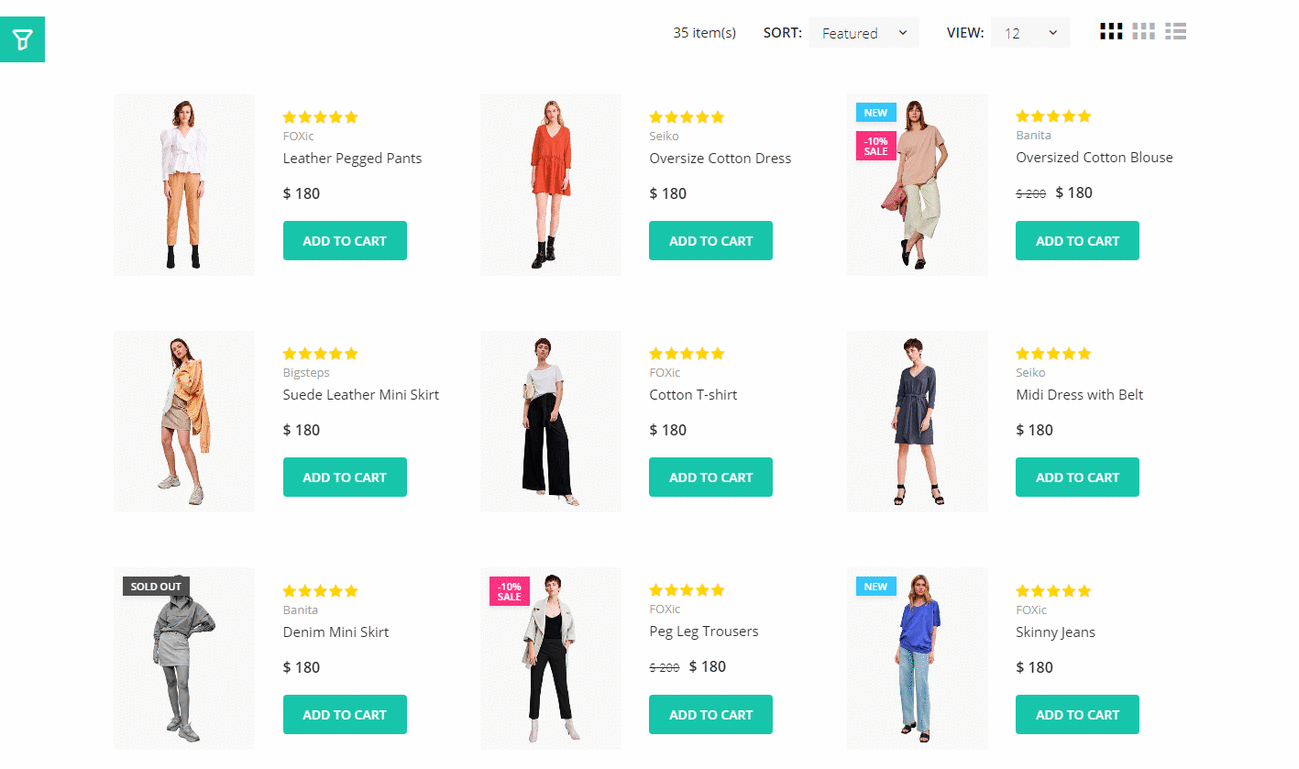Add Oversize Cotton Dress to cart
The height and width of the screenshot is (769, 1299).
[x=710, y=241]
